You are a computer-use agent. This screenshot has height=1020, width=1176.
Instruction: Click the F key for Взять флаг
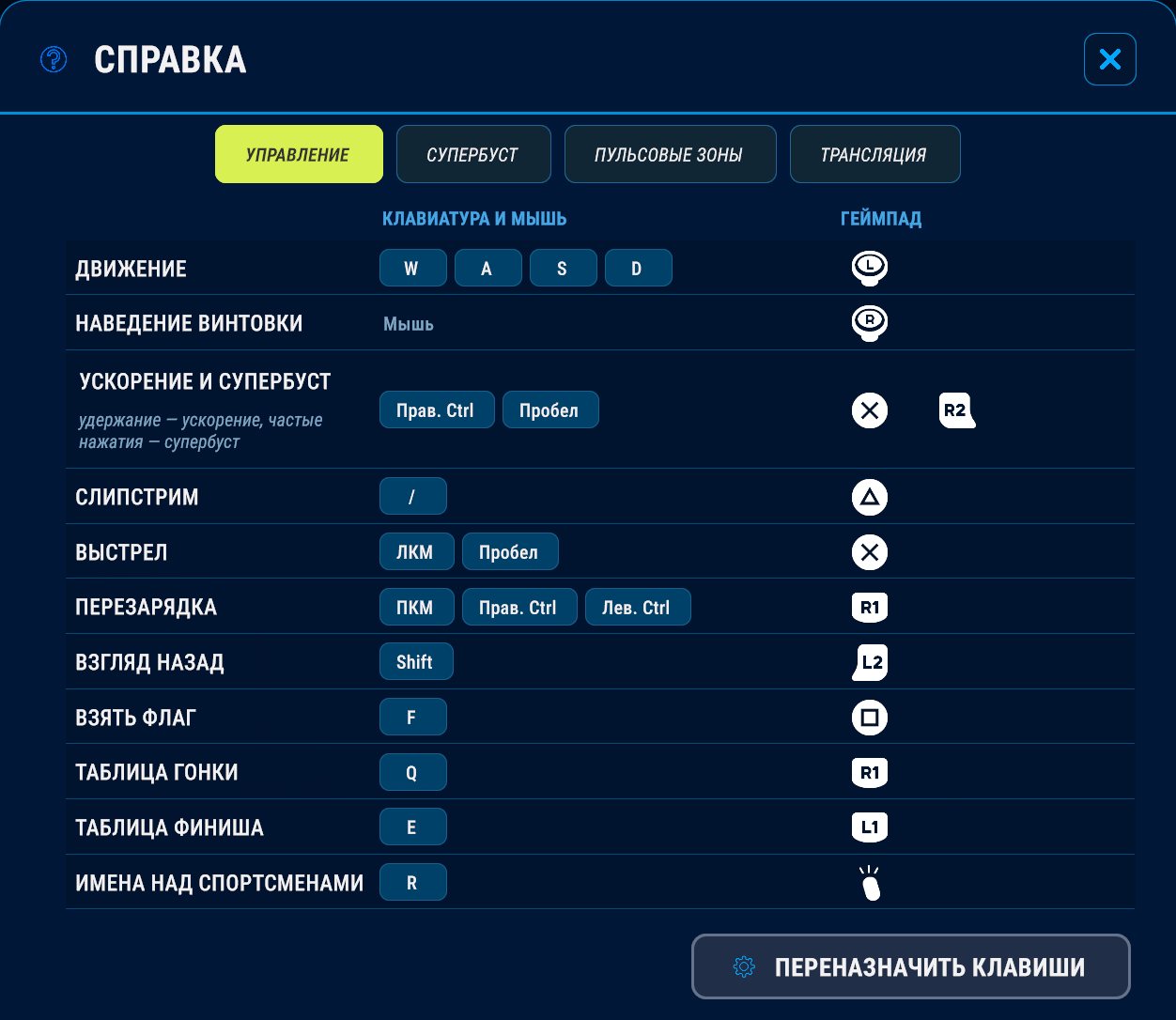[413, 717]
